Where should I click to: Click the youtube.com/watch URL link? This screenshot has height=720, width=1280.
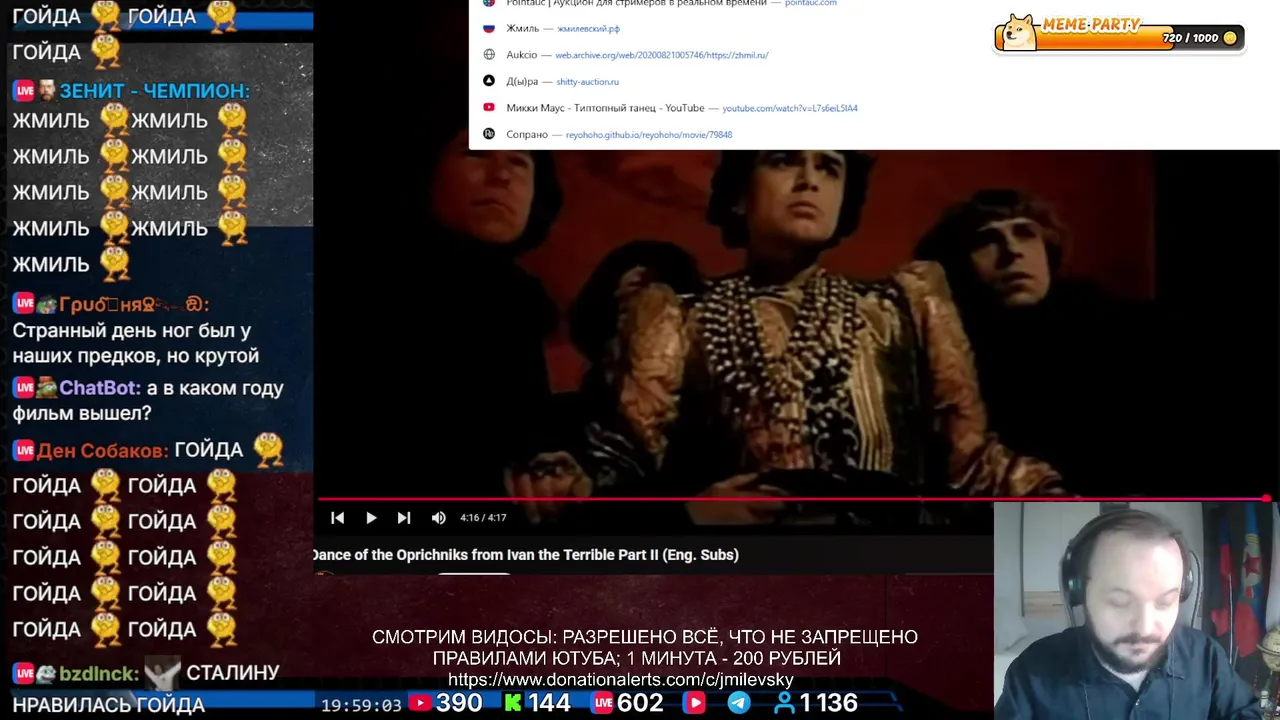(790, 108)
